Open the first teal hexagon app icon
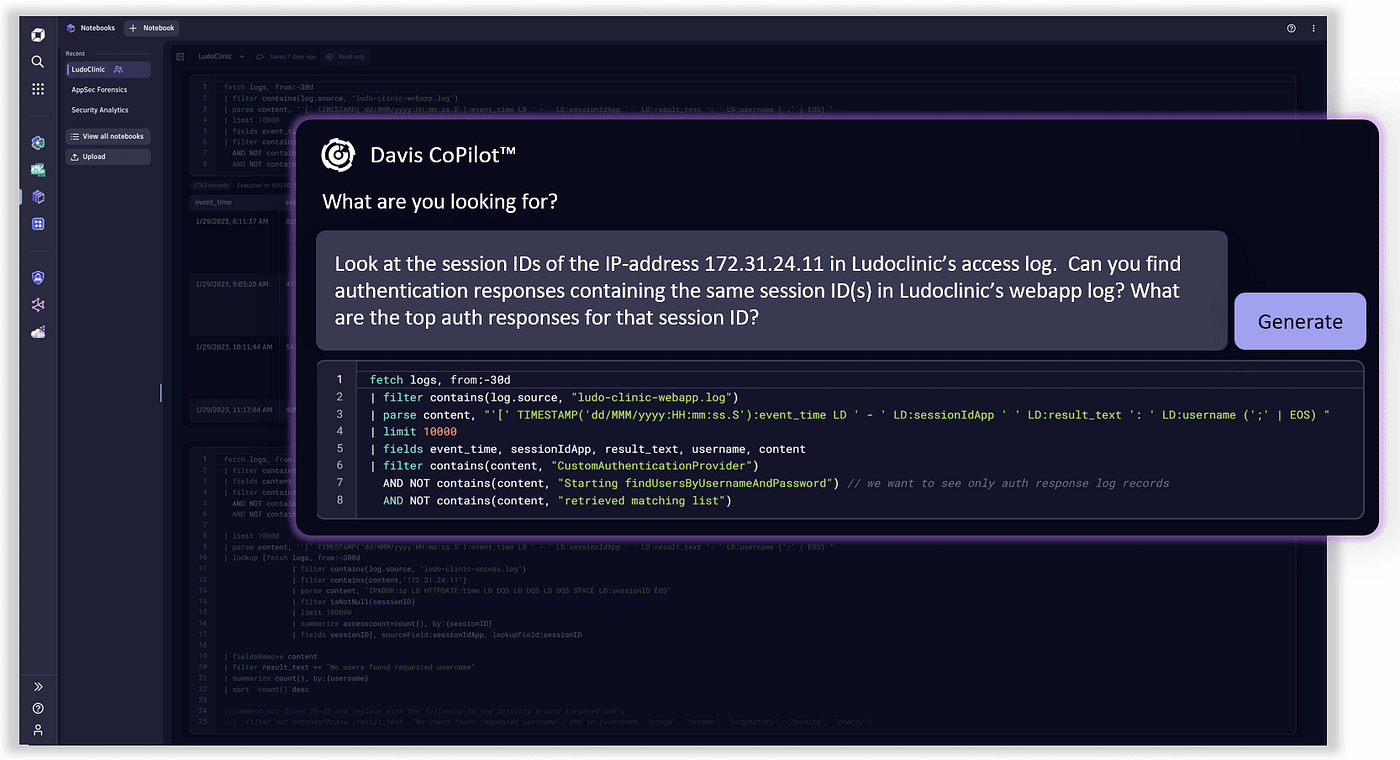The width and height of the screenshot is (1400, 760). [x=38, y=143]
